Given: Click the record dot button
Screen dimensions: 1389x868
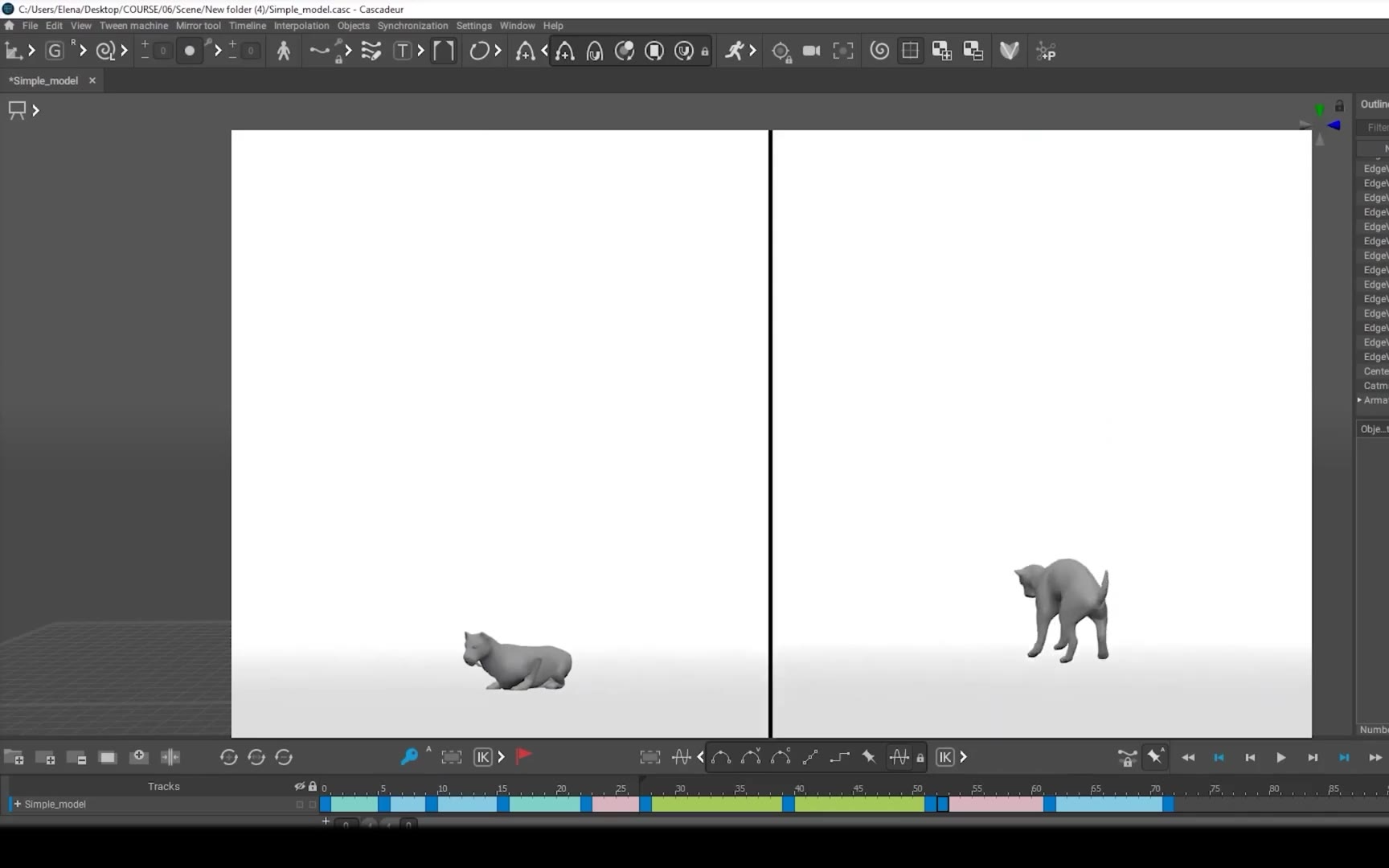Looking at the screenshot, I should point(190,51).
